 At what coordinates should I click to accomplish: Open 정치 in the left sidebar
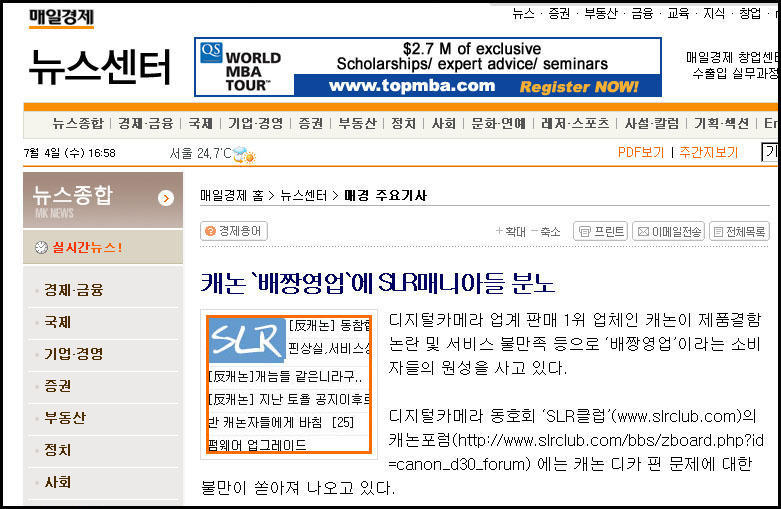[58, 450]
